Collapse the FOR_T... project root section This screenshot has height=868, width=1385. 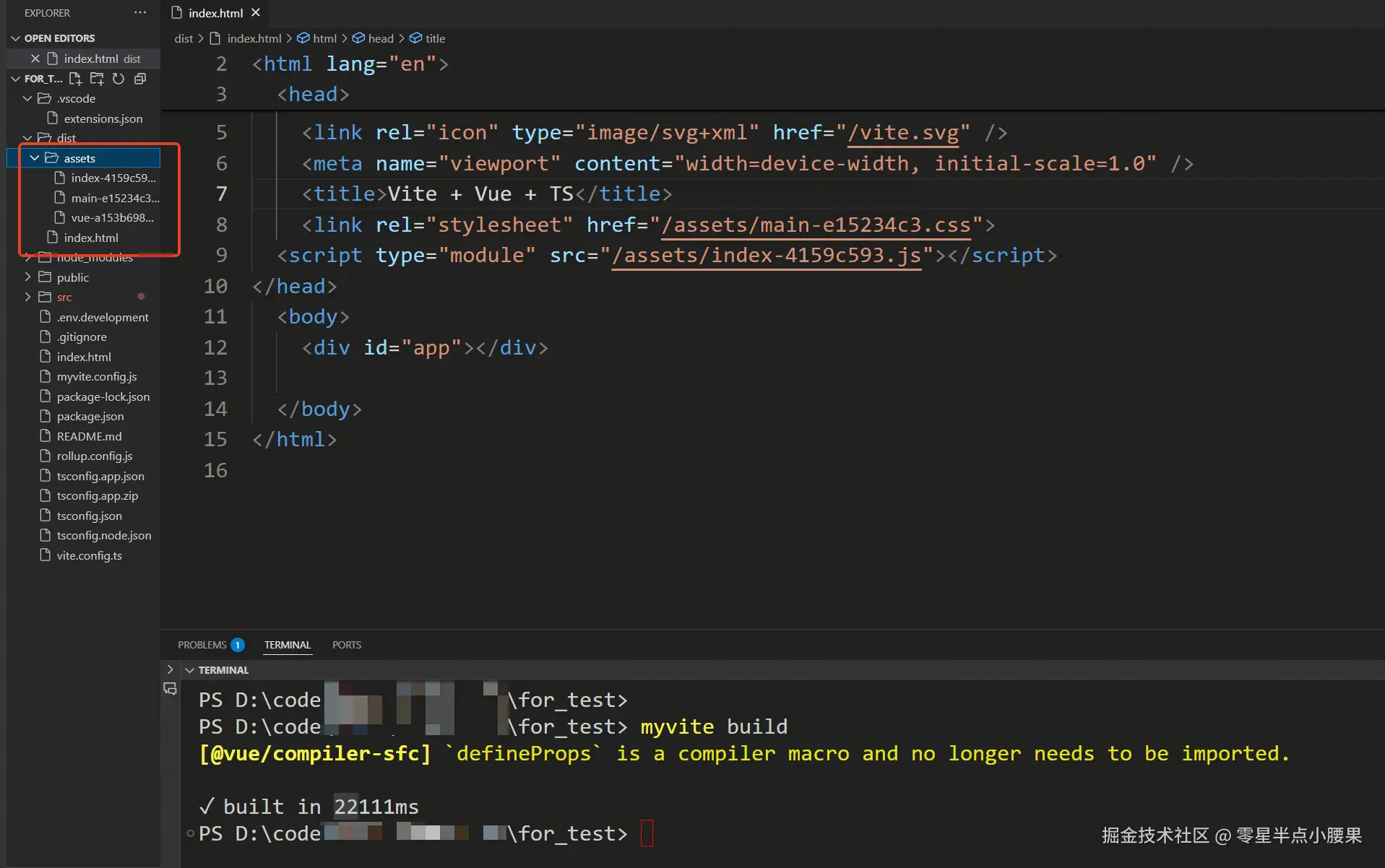click(15, 79)
